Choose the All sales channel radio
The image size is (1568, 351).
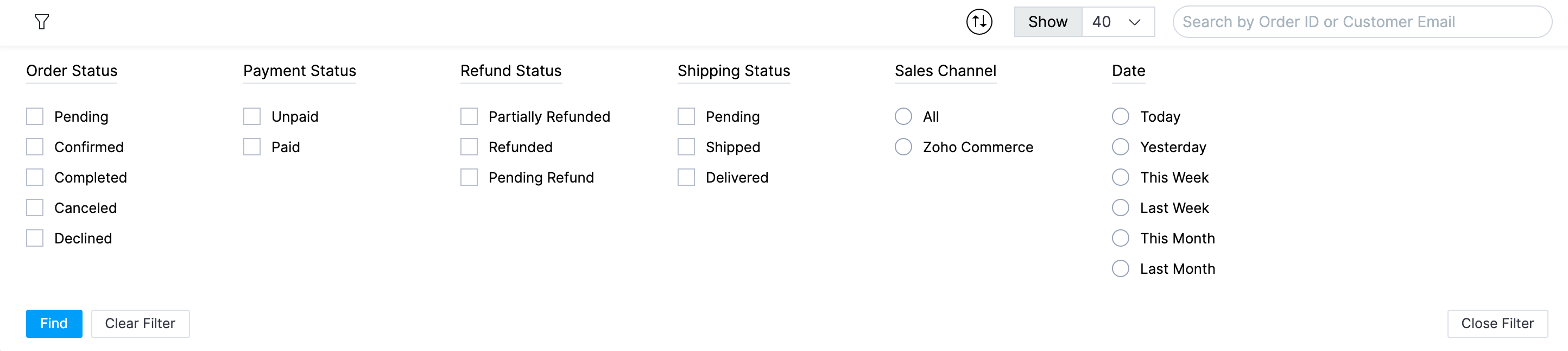pyautogui.click(x=903, y=116)
